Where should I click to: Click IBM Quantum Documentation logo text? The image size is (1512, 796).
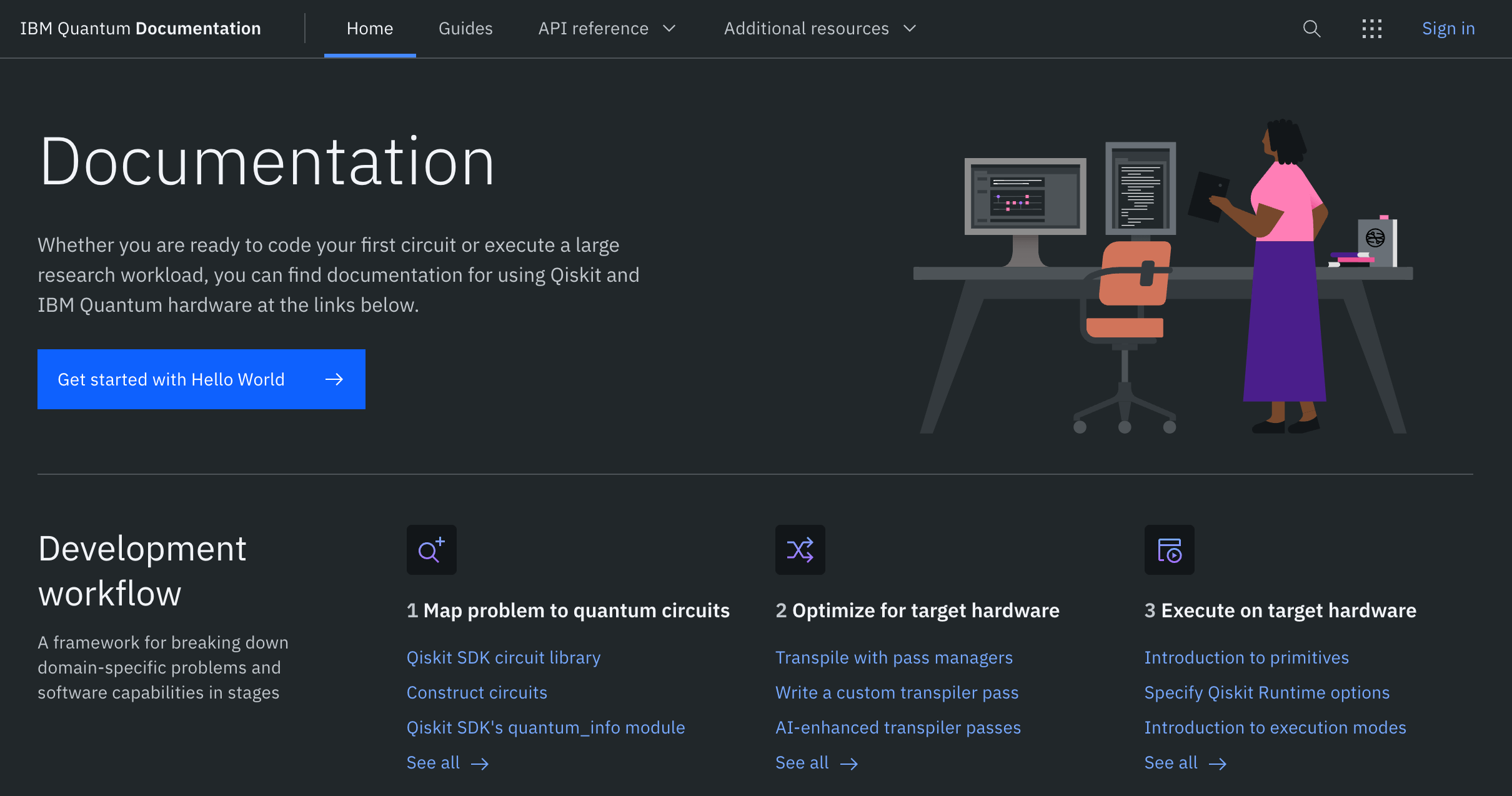(141, 29)
